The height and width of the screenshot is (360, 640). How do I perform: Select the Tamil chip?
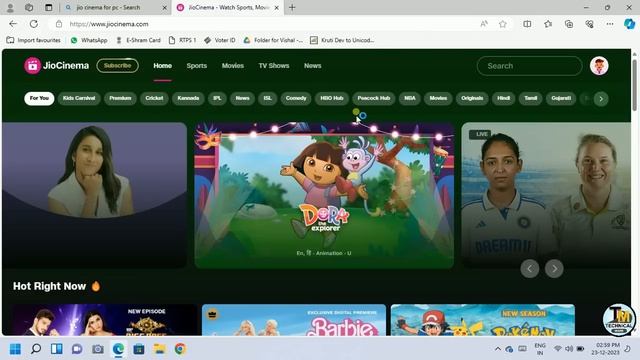click(x=531, y=98)
